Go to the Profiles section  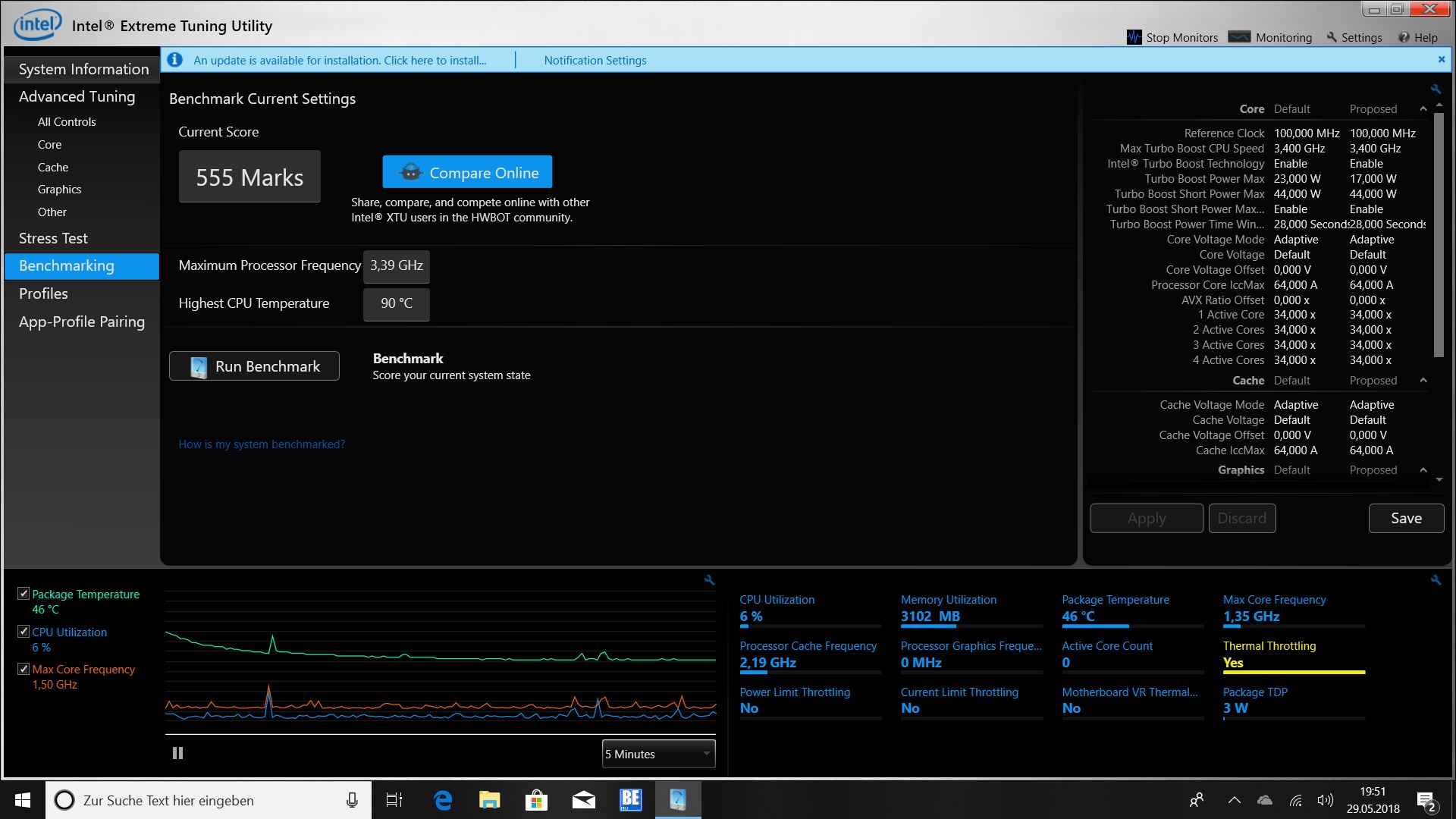43,293
